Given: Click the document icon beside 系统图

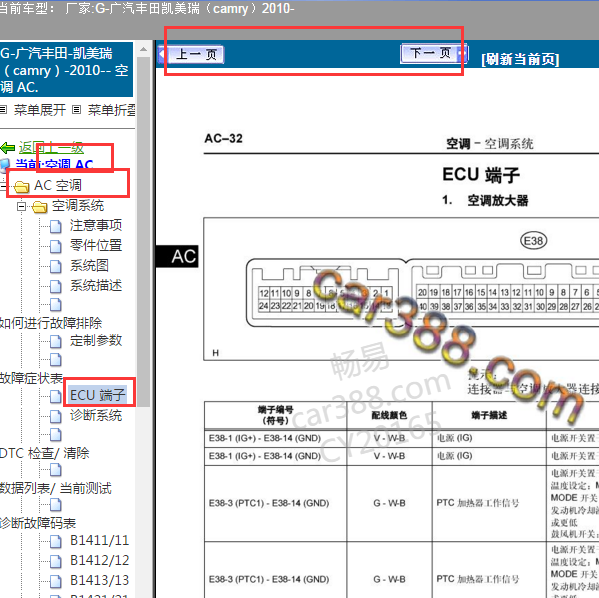Looking at the screenshot, I should 56,267.
